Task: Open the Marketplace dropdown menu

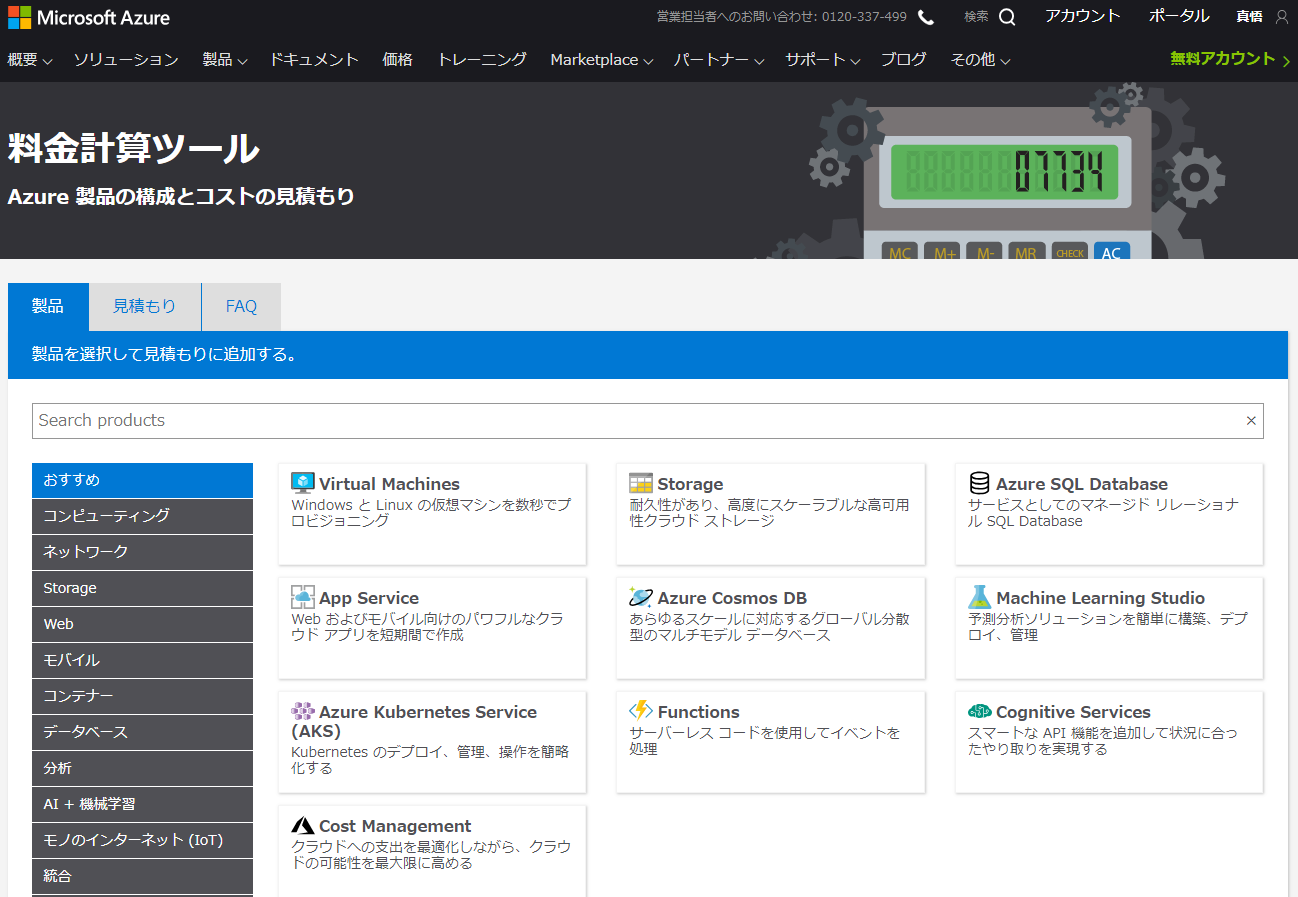Action: [601, 60]
